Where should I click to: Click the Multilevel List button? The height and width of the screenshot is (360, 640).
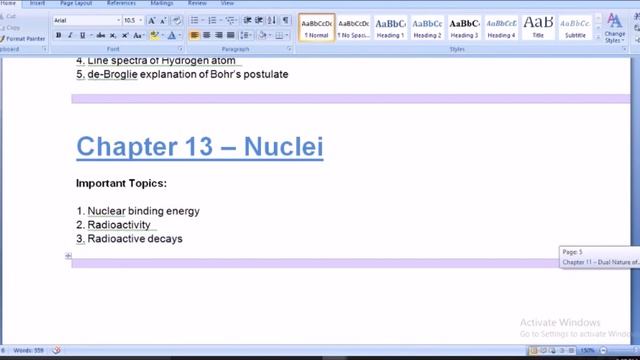(230, 20)
